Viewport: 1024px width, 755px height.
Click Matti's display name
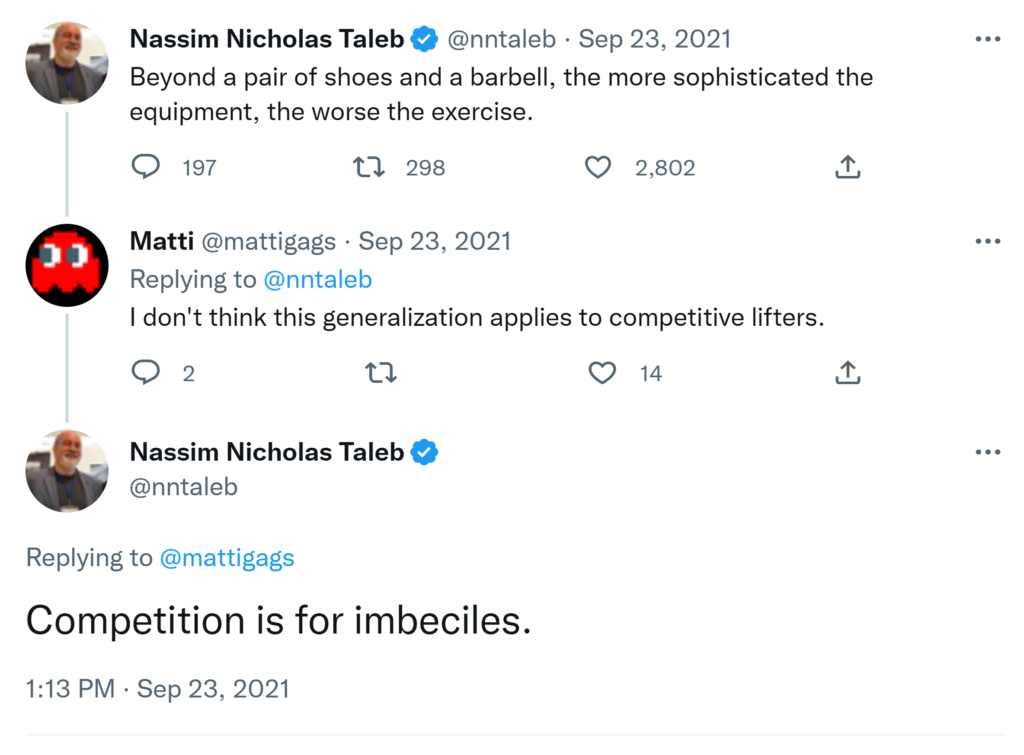coord(160,241)
